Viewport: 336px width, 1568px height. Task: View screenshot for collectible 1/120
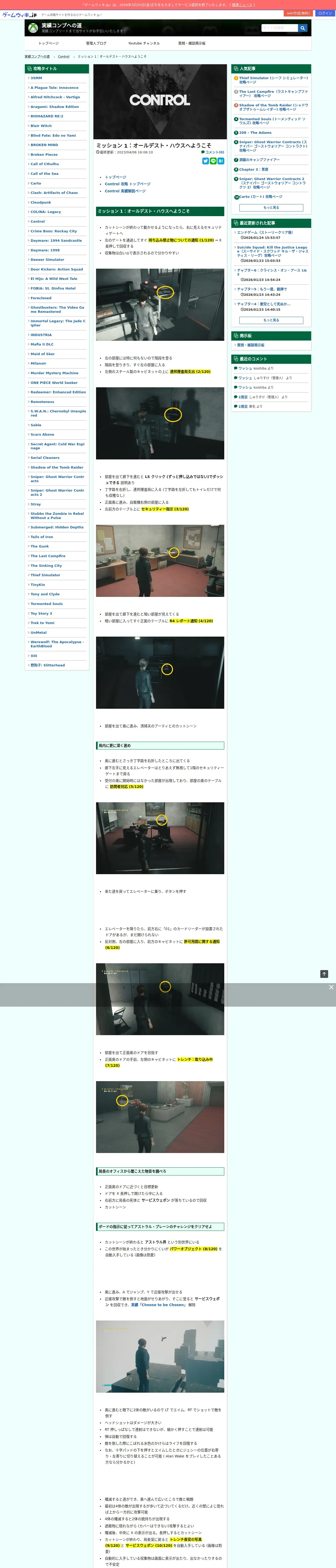(x=160, y=305)
